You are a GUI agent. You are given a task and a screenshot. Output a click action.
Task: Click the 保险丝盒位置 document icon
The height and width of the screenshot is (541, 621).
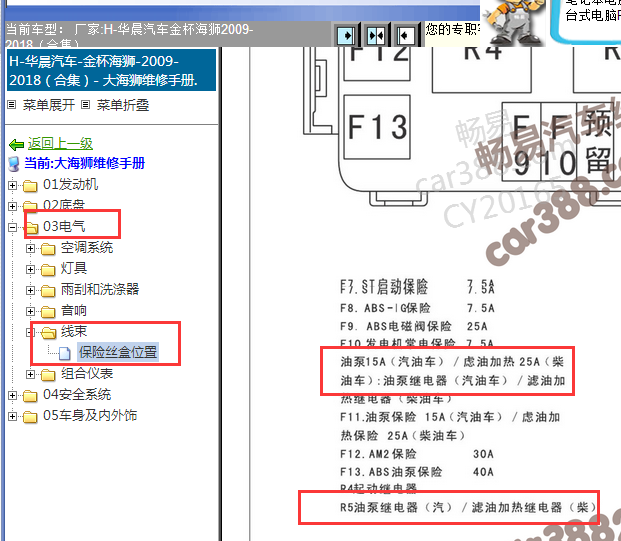coord(65,353)
